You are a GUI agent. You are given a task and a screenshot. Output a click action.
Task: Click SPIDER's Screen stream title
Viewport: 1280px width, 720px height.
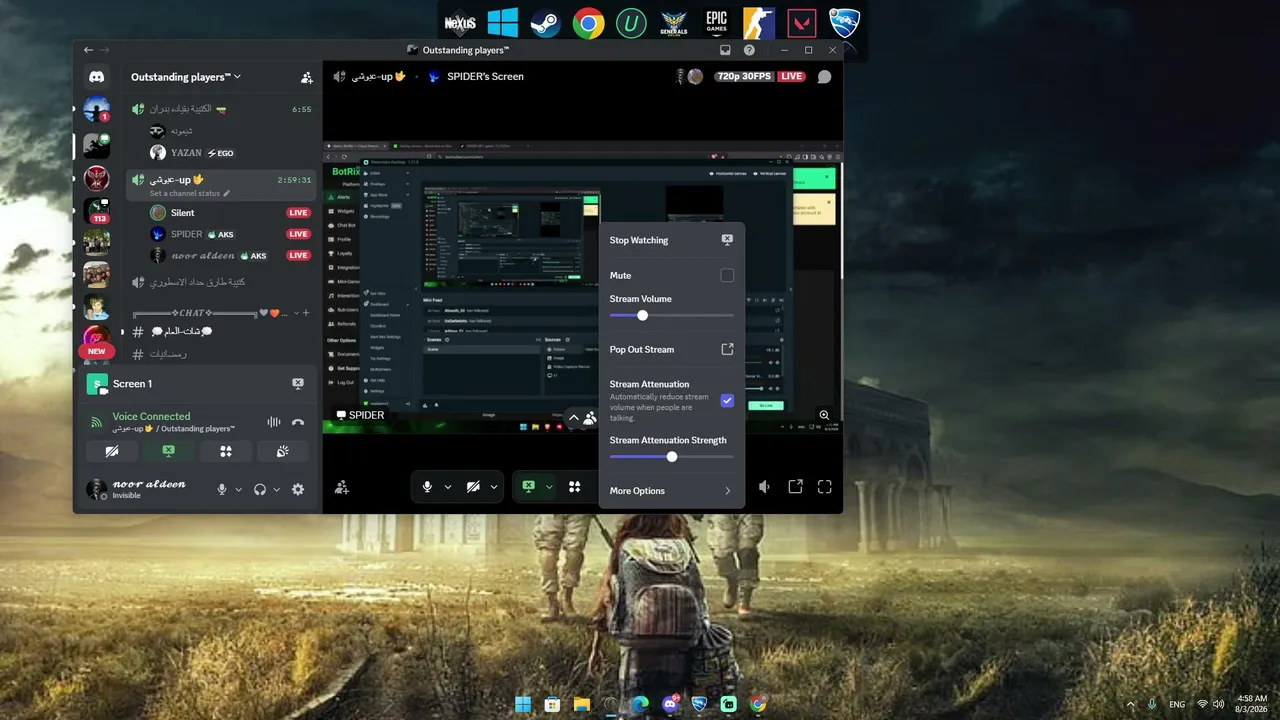pyautogui.click(x=483, y=77)
